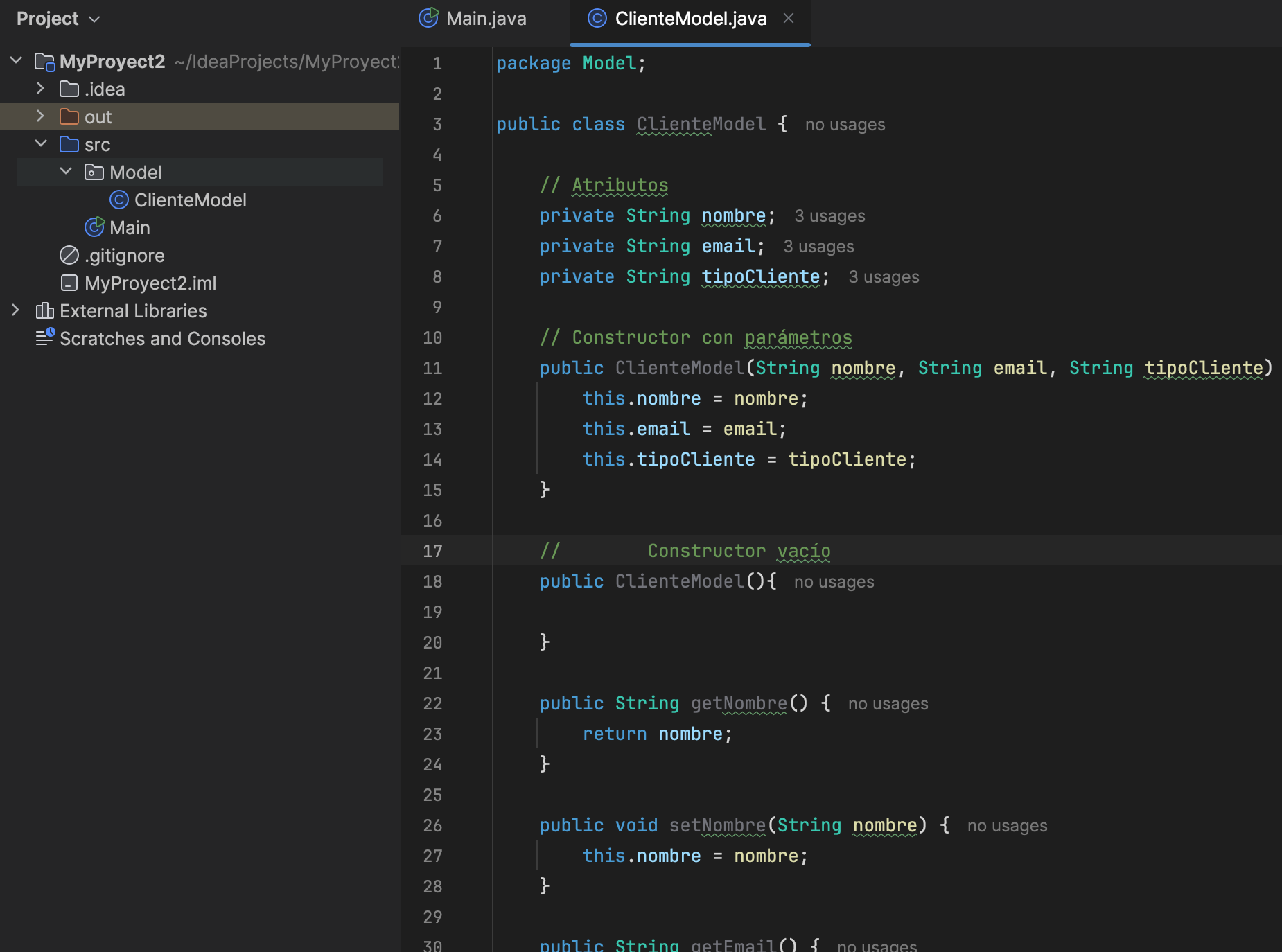Viewport: 1282px width, 952px height.
Task: Select the out folder in tree
Action: [x=98, y=117]
